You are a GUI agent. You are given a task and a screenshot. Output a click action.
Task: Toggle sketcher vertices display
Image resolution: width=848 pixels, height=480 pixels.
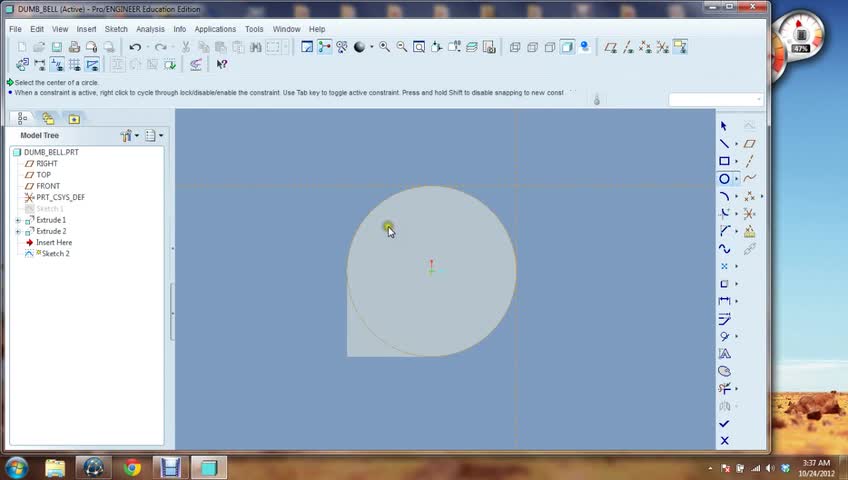click(92, 65)
